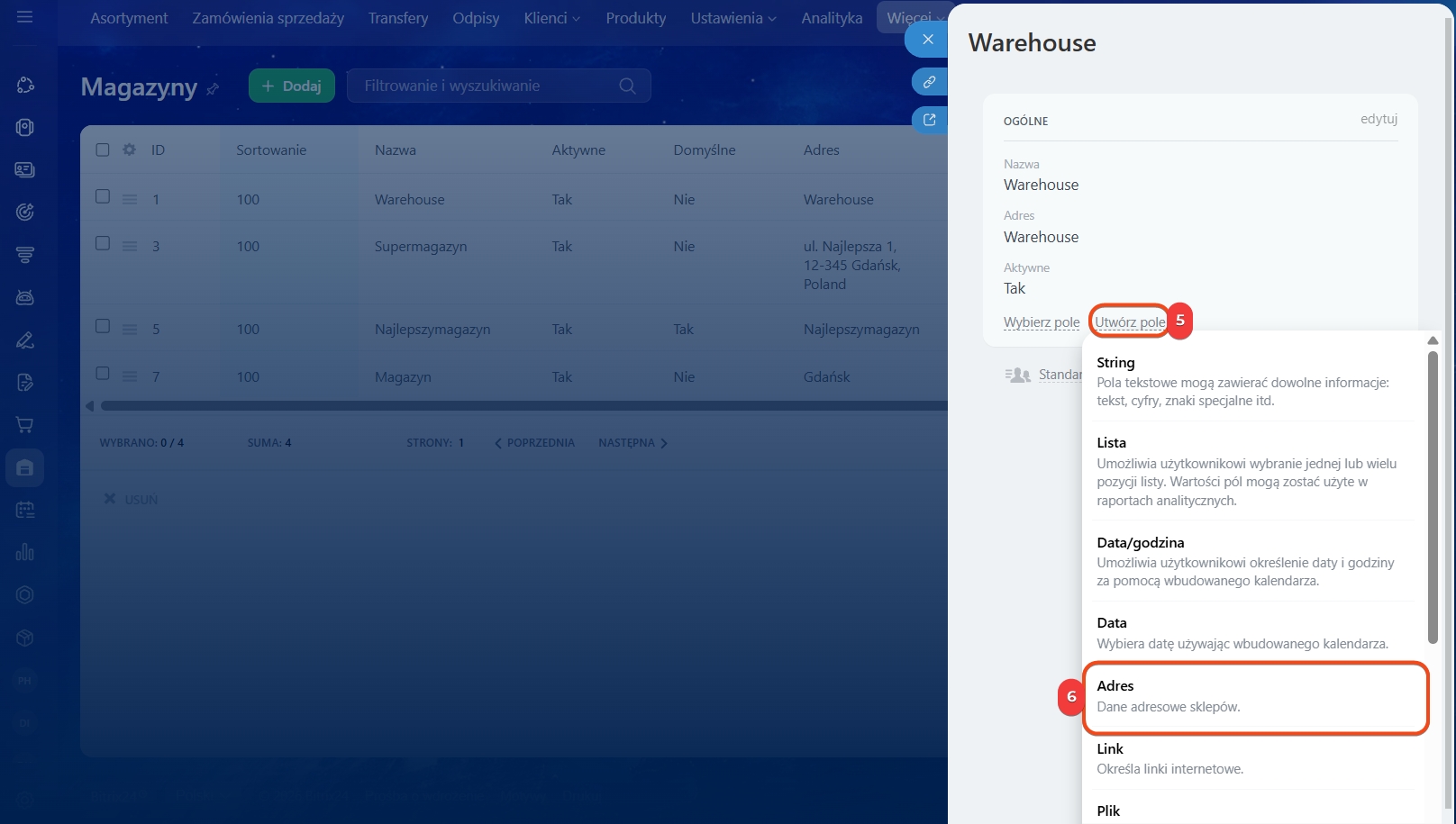Expand the Klienci dropdown menu
This screenshot has height=824, width=1456.
pos(551,18)
